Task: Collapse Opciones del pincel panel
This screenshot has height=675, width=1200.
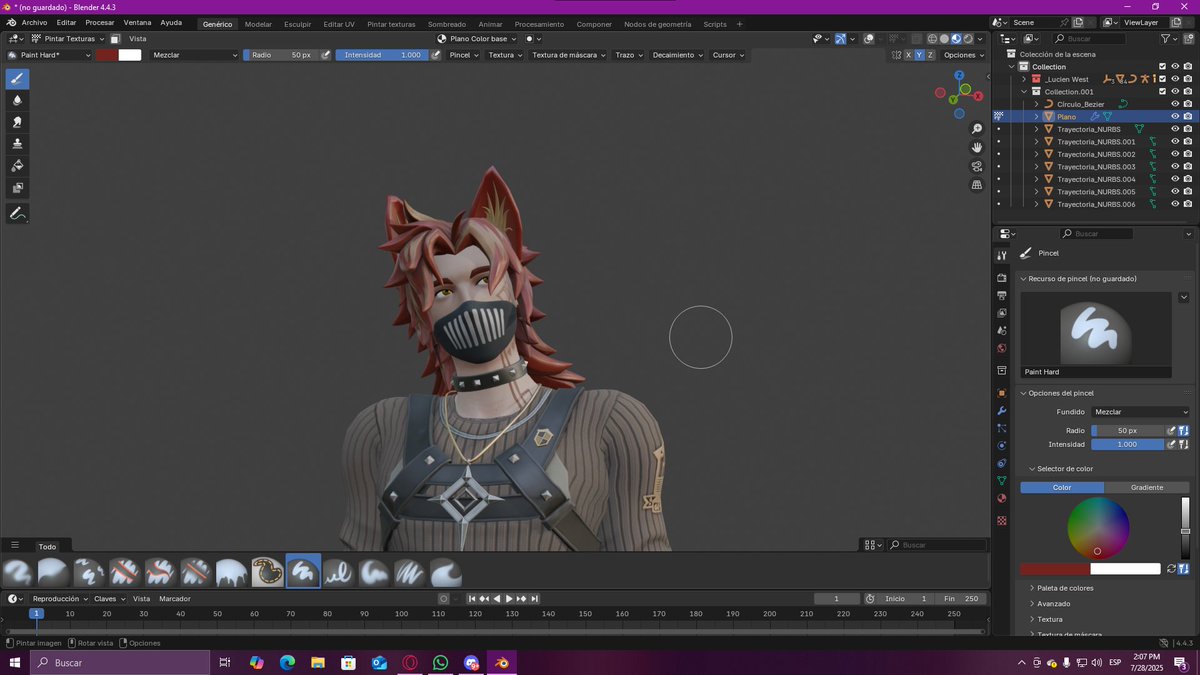Action: pos(1060,393)
